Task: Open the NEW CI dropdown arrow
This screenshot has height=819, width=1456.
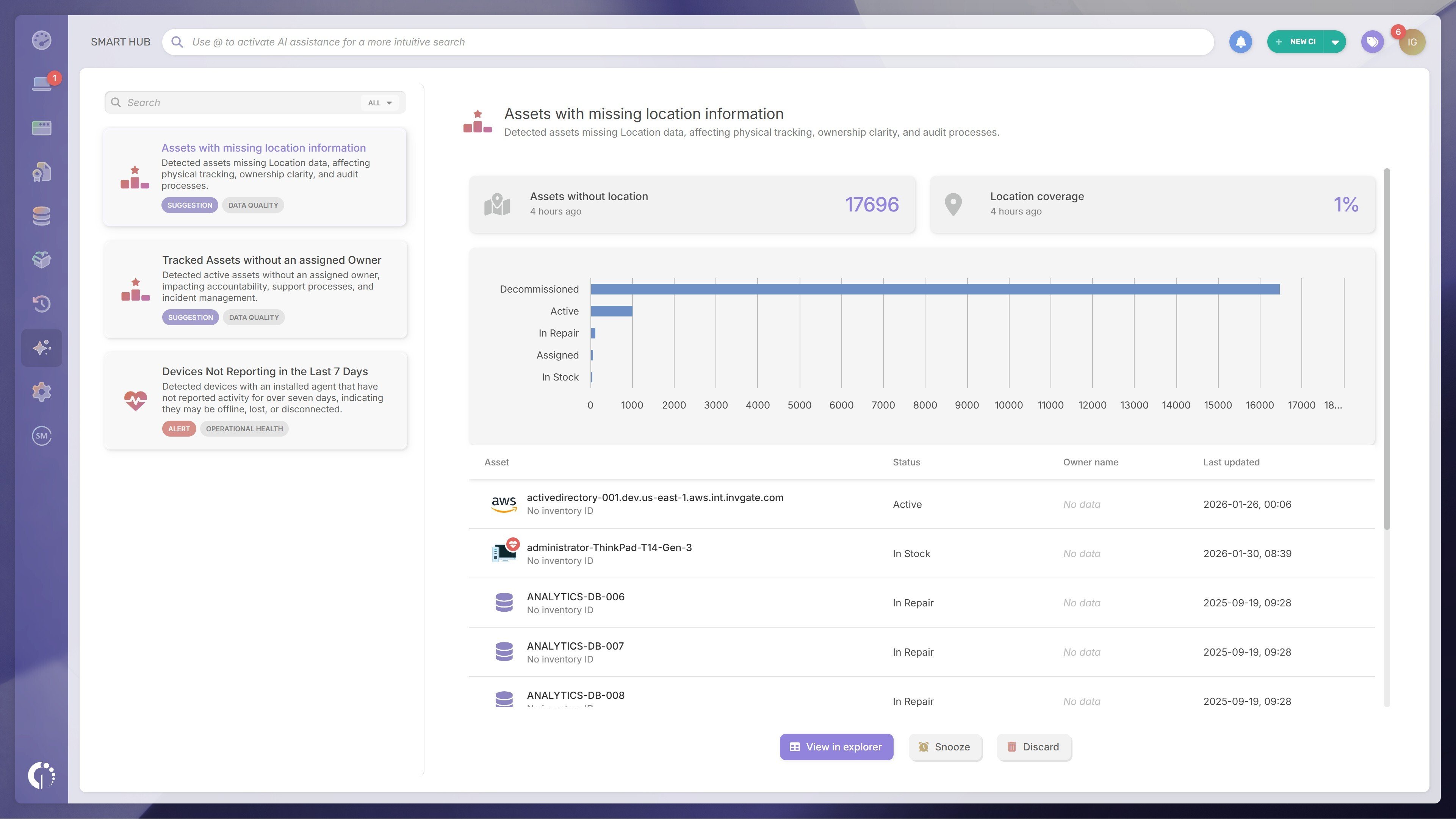Action: [x=1335, y=41]
